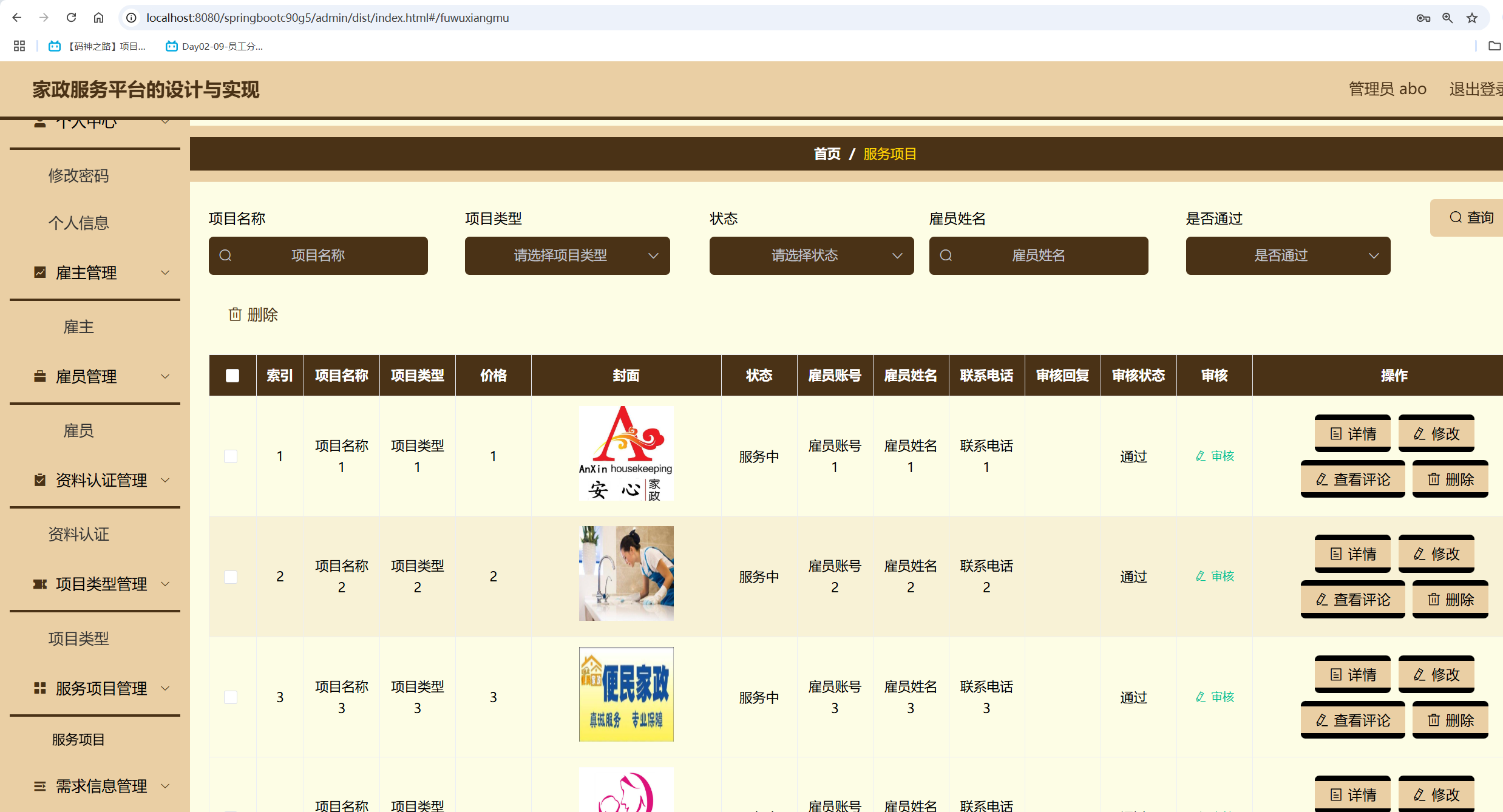
Task: Click the 退出登录 logout link
Action: pyautogui.click(x=1476, y=89)
